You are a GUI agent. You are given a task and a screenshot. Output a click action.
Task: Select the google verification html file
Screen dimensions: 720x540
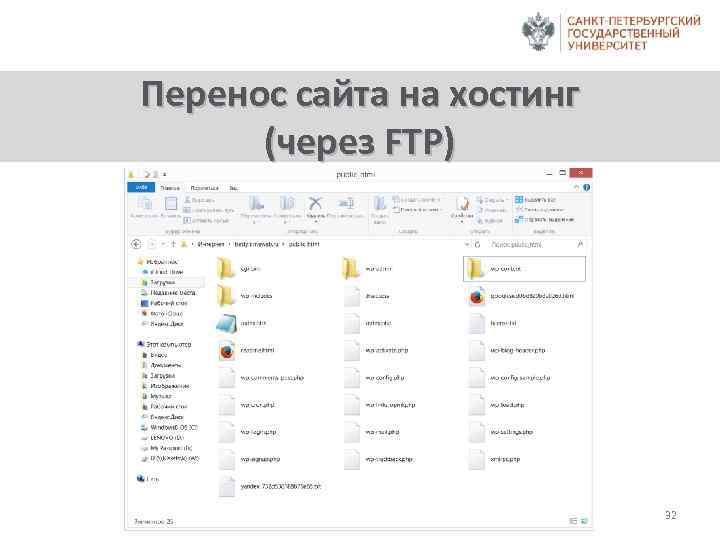(522, 296)
